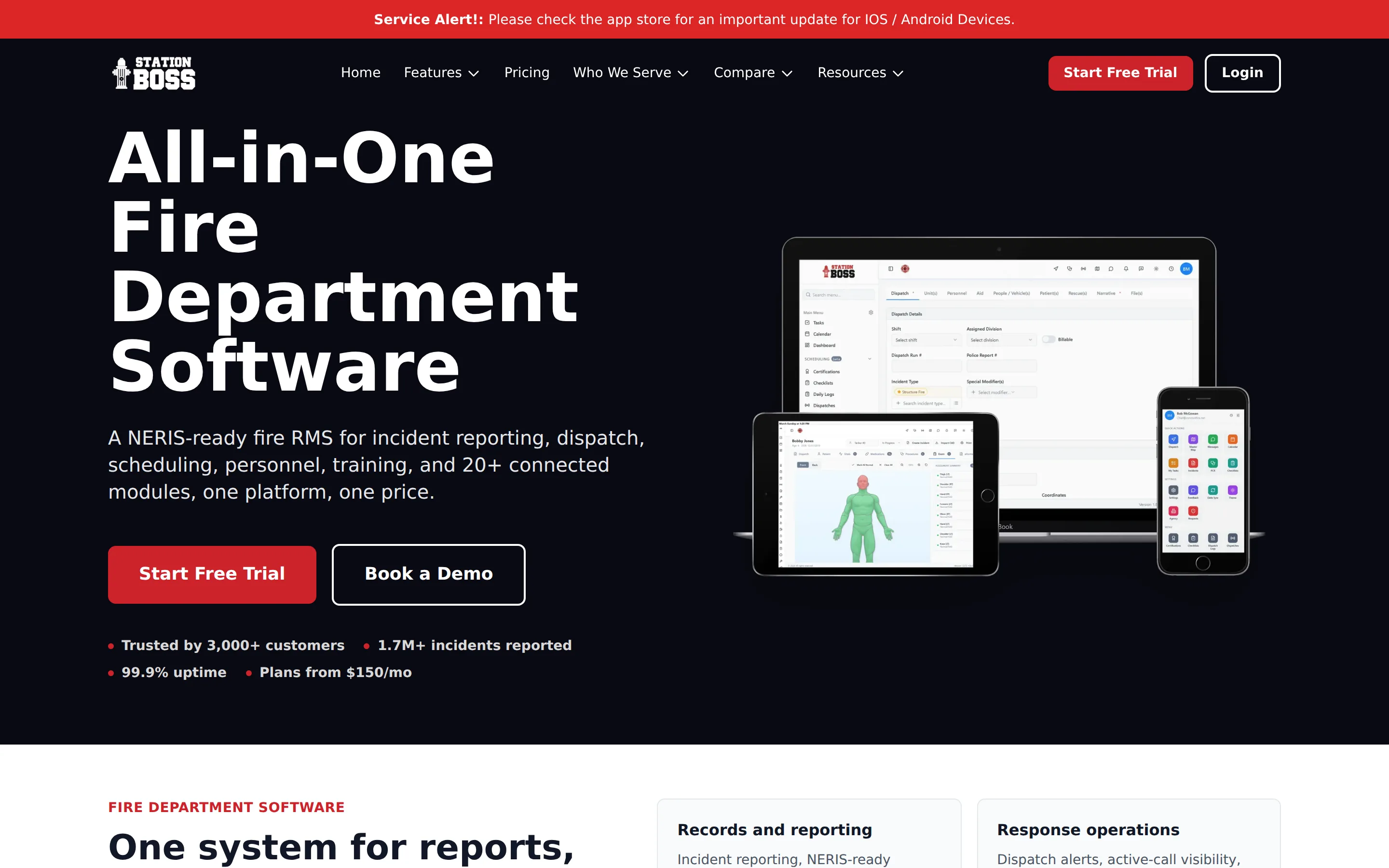Click the "Plans from $150/mo" text

coord(335,672)
